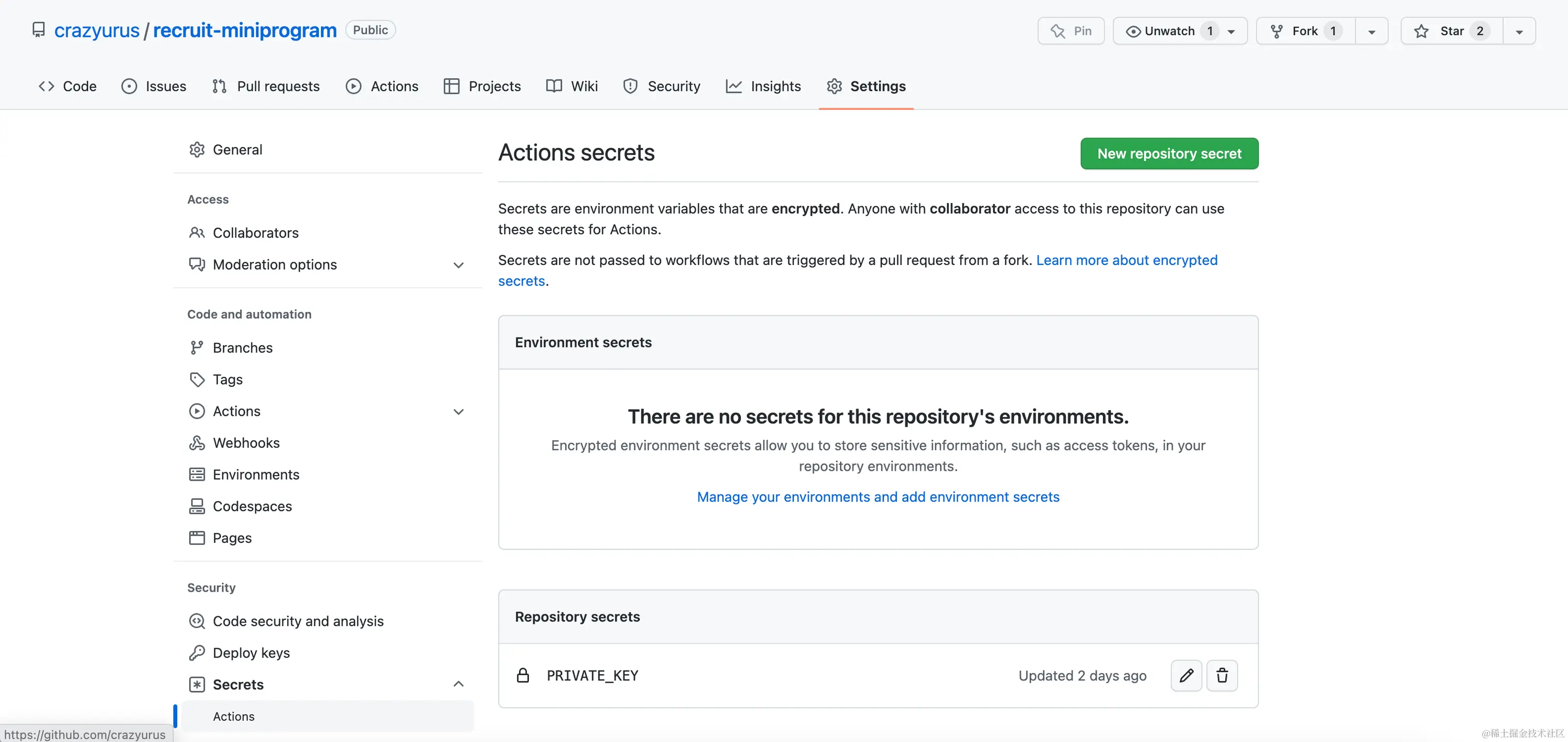Click the repository book icon beside crazyurus
Screen dimensions: 1568x742
38,30
